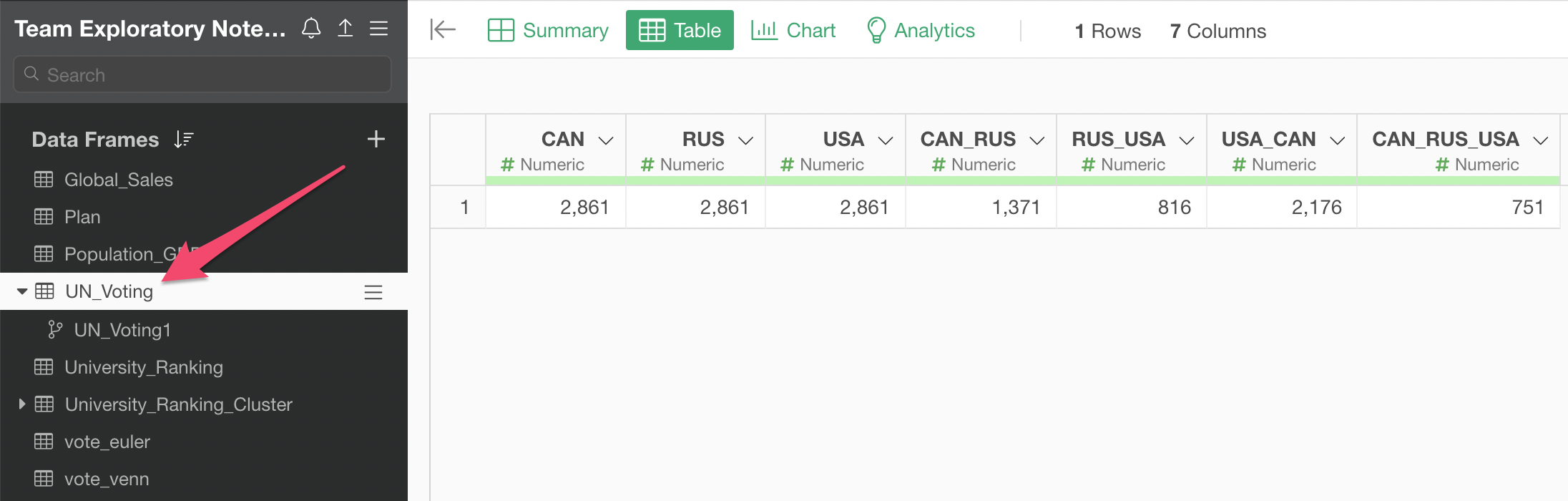Select the UN_Voting1 branch item
This screenshot has width=1568, height=501.
pos(122,330)
